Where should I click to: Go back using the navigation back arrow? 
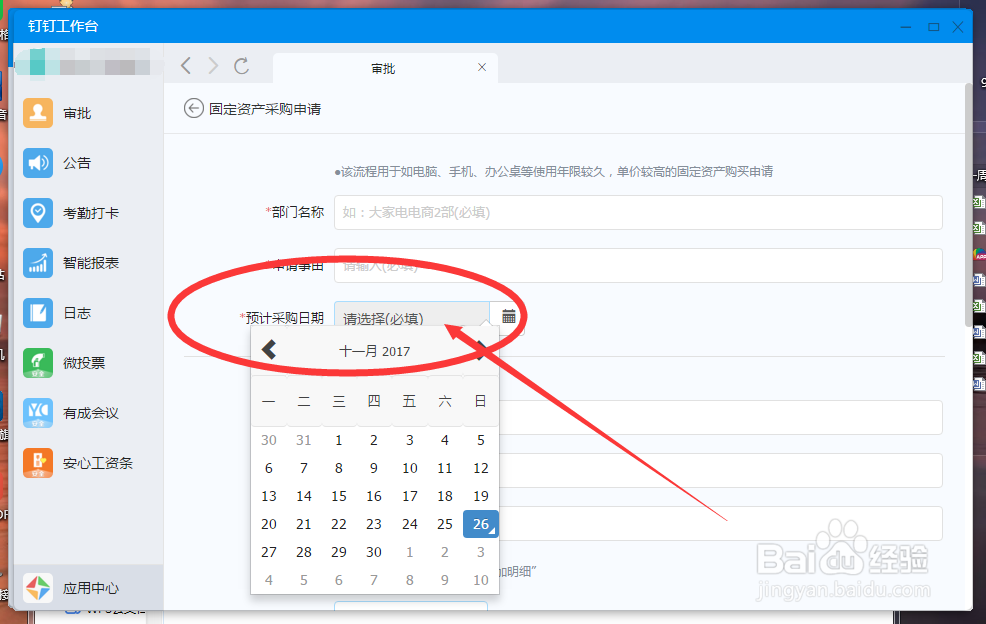click(x=185, y=66)
